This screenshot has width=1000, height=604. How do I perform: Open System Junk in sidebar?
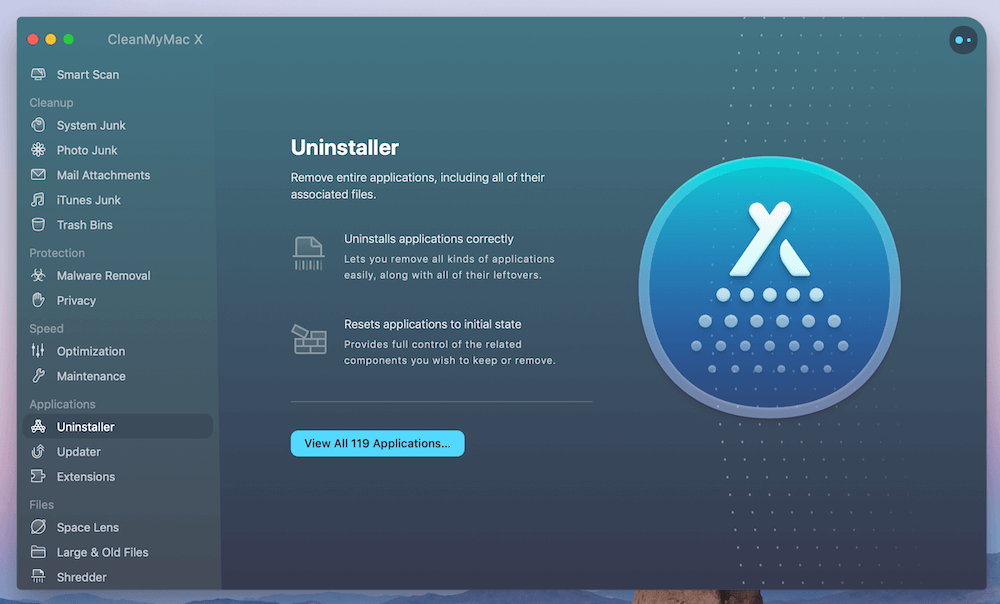[x=91, y=125]
